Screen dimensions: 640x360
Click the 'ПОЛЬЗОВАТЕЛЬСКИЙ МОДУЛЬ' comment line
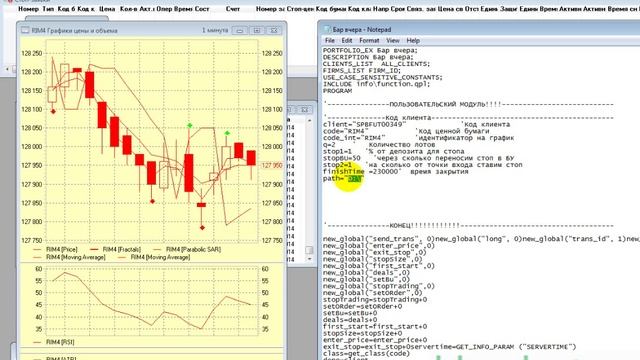pos(469,104)
